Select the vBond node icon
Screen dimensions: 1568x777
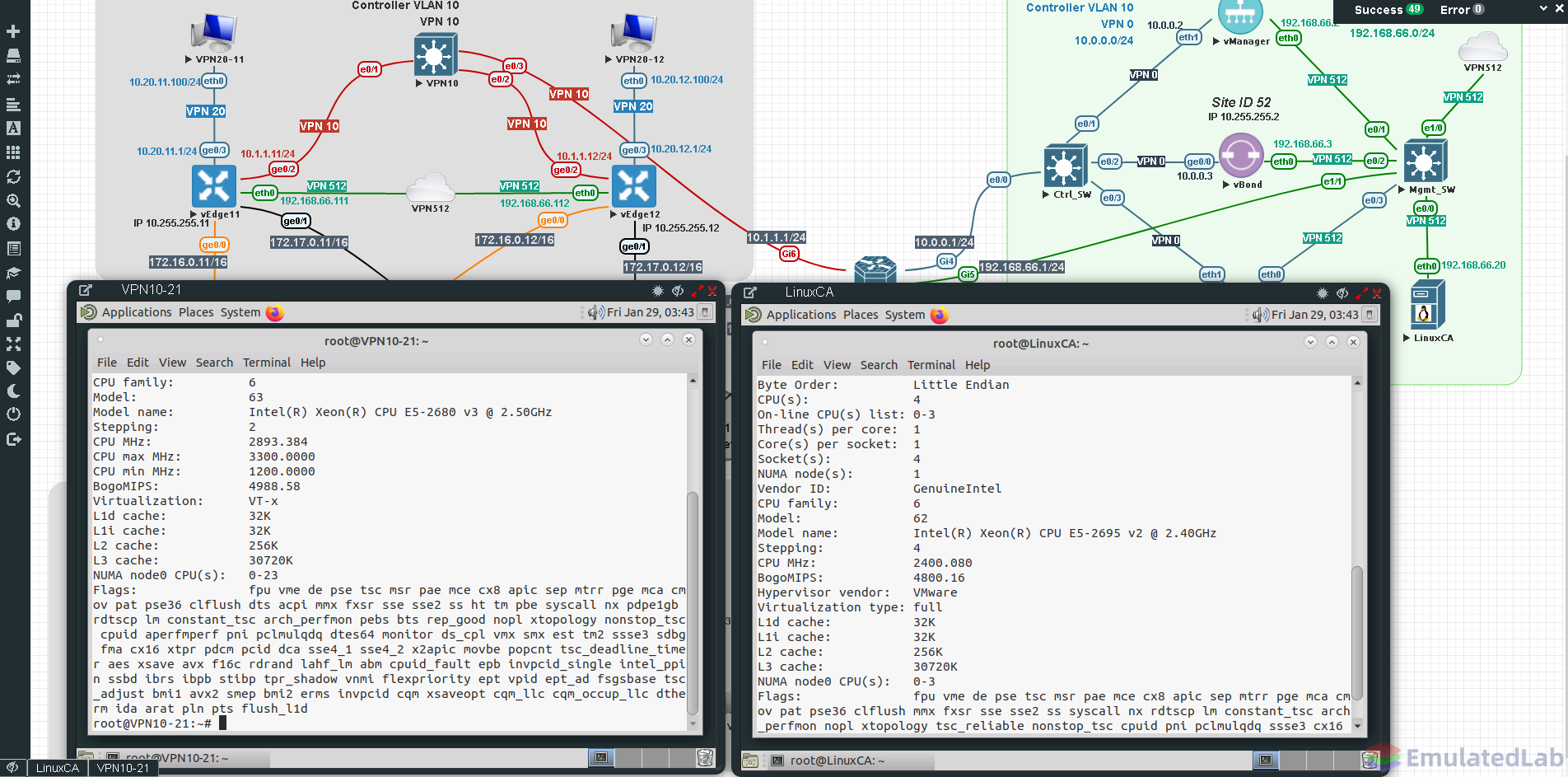pos(1241,155)
